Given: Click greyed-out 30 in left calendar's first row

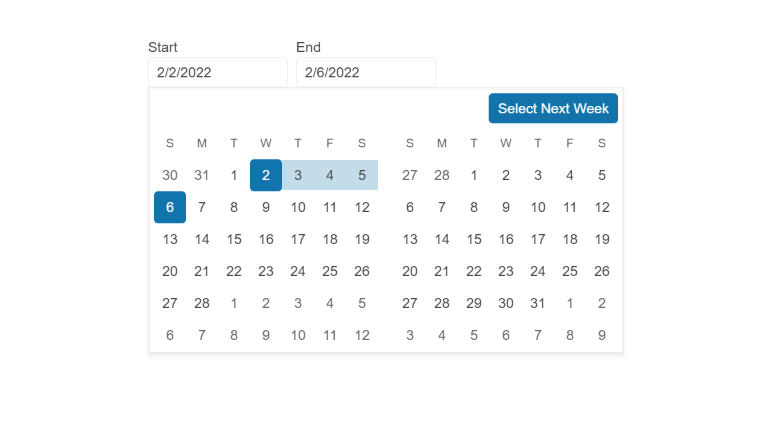Looking at the screenshot, I should [170, 175].
